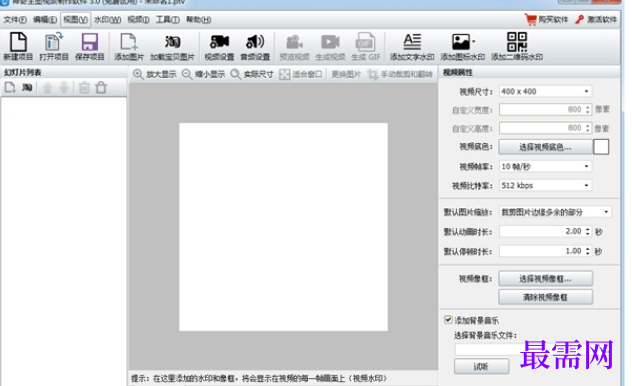Expand the frame rate 10 帧/秒 dropdown

(x=545, y=166)
